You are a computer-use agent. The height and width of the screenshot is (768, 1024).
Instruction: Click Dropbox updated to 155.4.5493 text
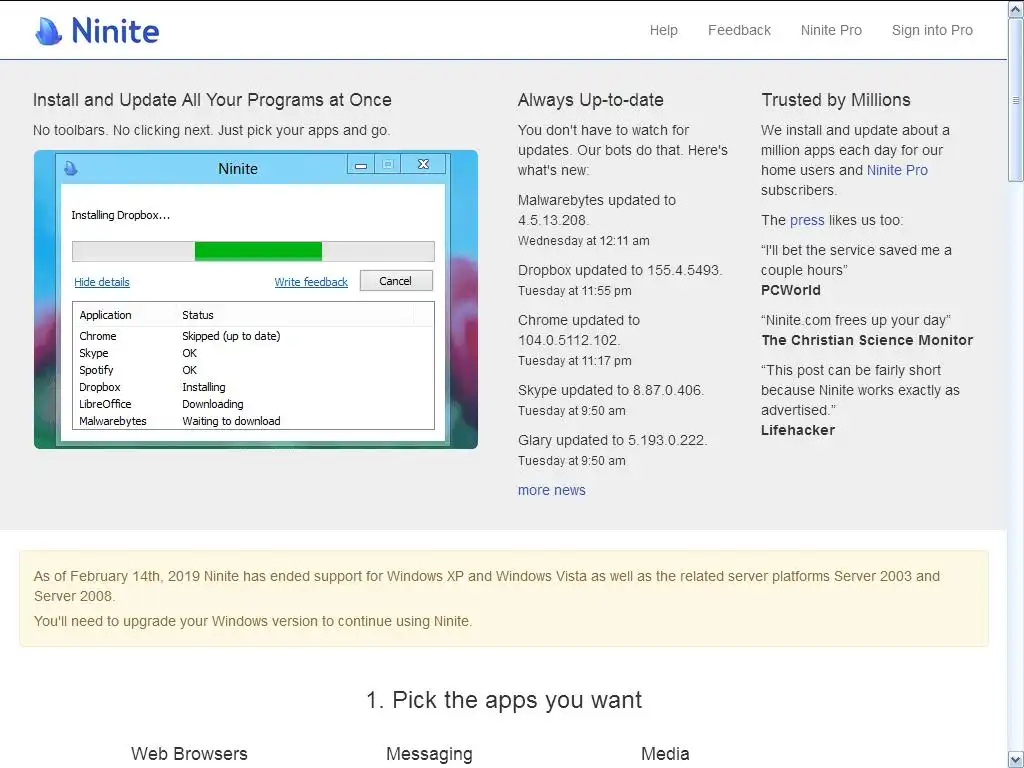[620, 270]
